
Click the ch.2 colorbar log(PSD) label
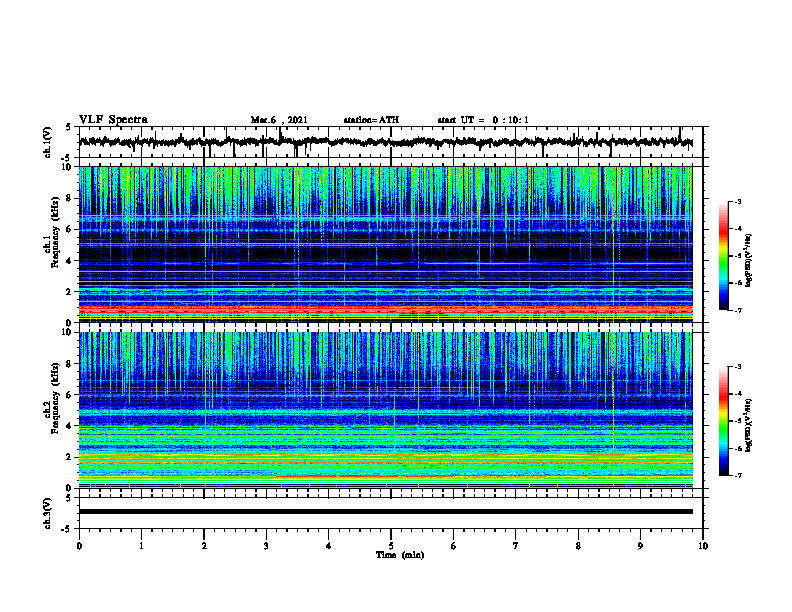(x=749, y=425)
